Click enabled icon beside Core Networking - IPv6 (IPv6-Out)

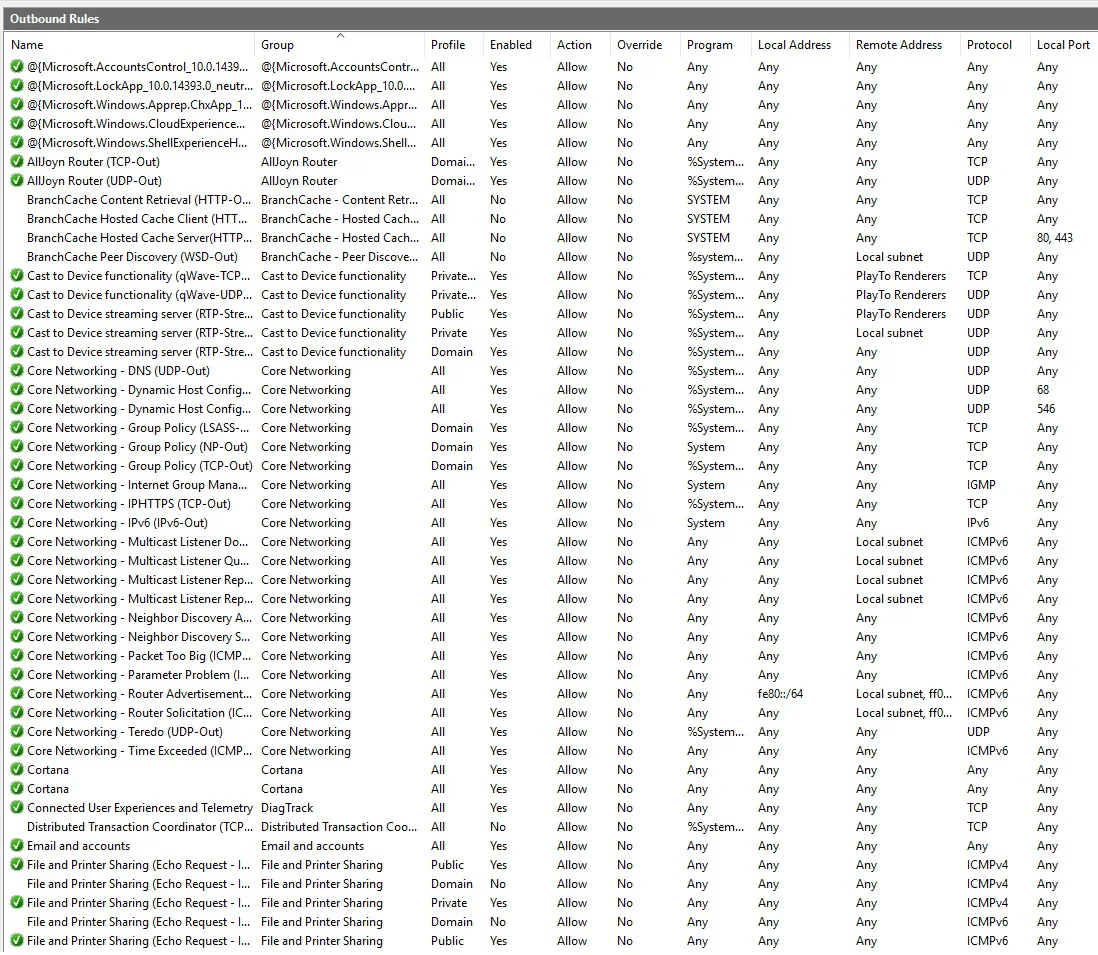(17, 523)
